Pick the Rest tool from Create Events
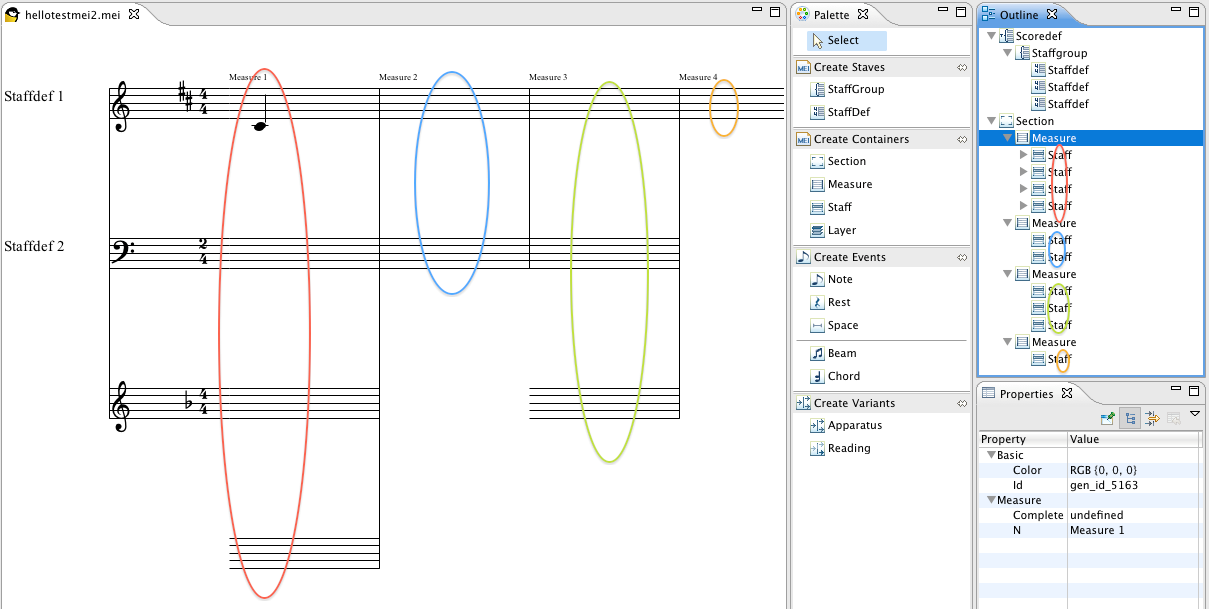1209x609 pixels. (x=839, y=302)
